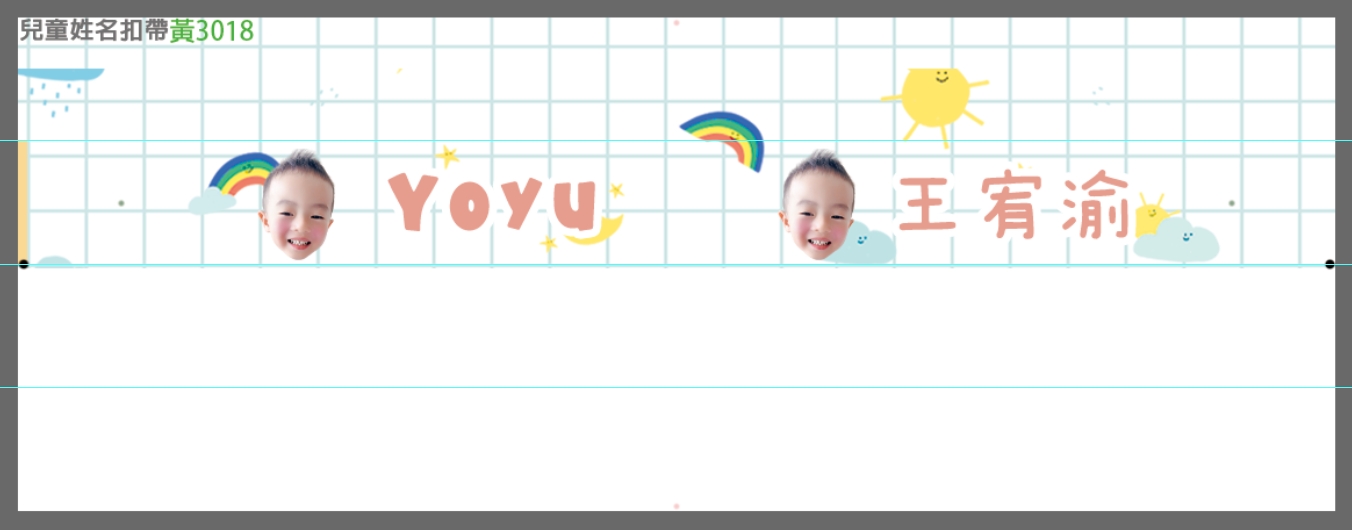Click the black anchor dot on right edge
Screen dimensions: 1352x530
coord(1329,264)
